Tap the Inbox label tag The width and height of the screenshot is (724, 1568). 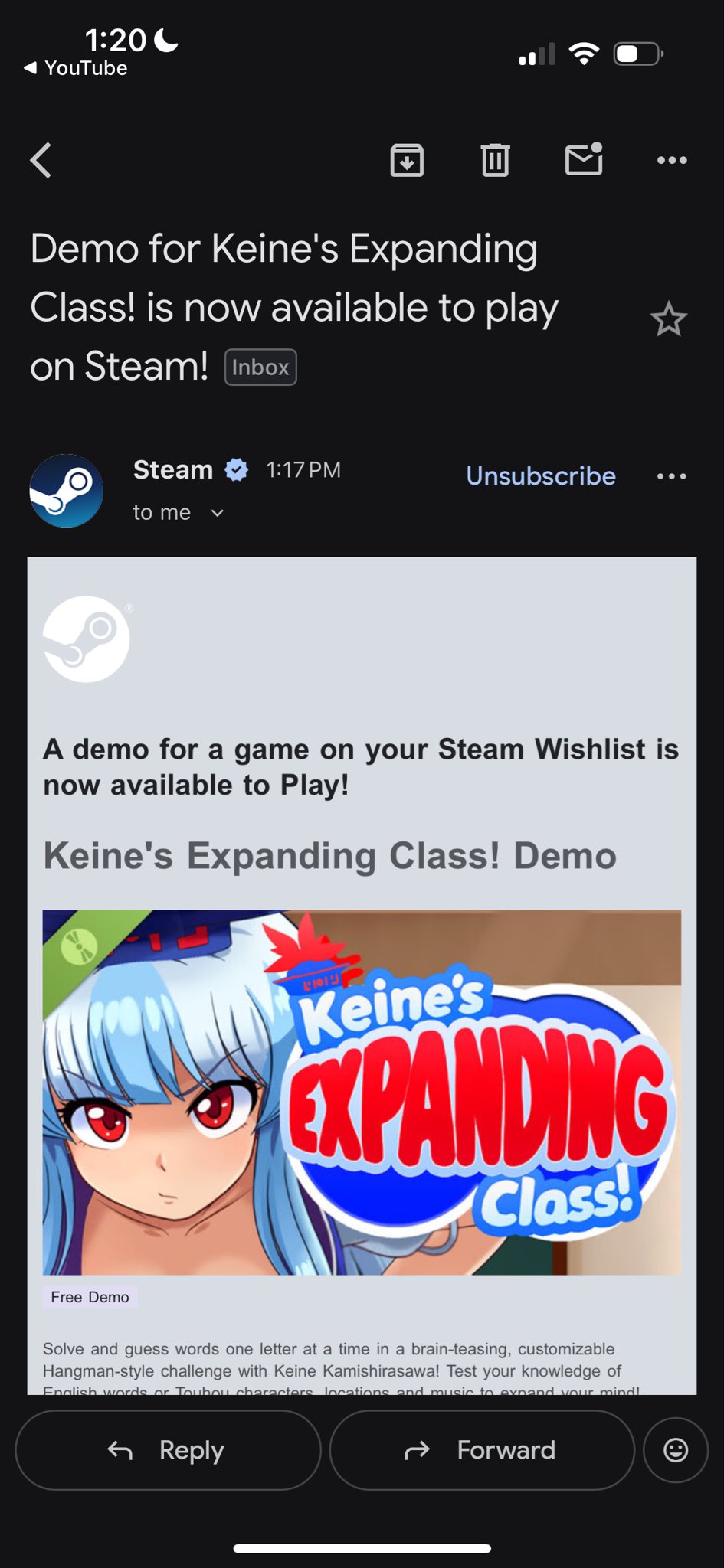point(260,367)
